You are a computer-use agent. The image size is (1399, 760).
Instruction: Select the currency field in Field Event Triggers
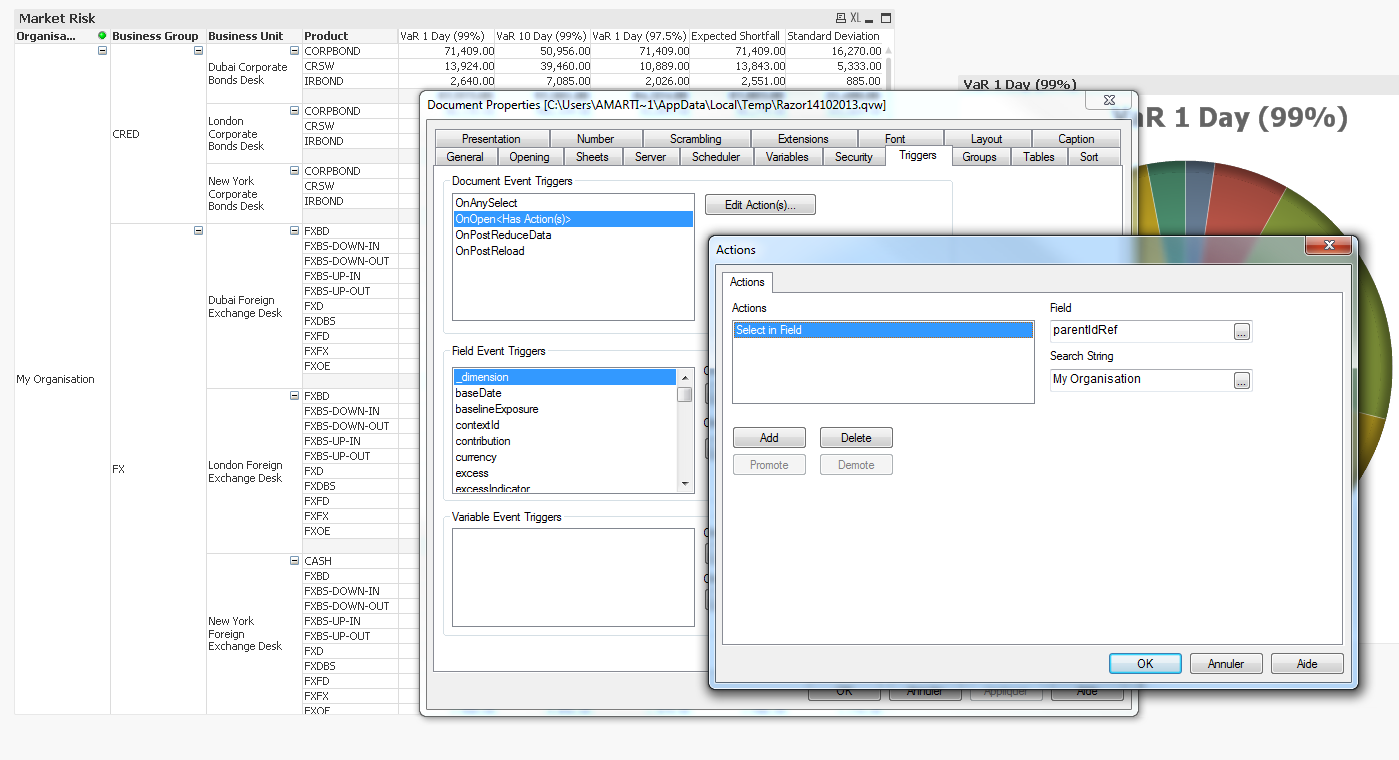click(x=476, y=457)
